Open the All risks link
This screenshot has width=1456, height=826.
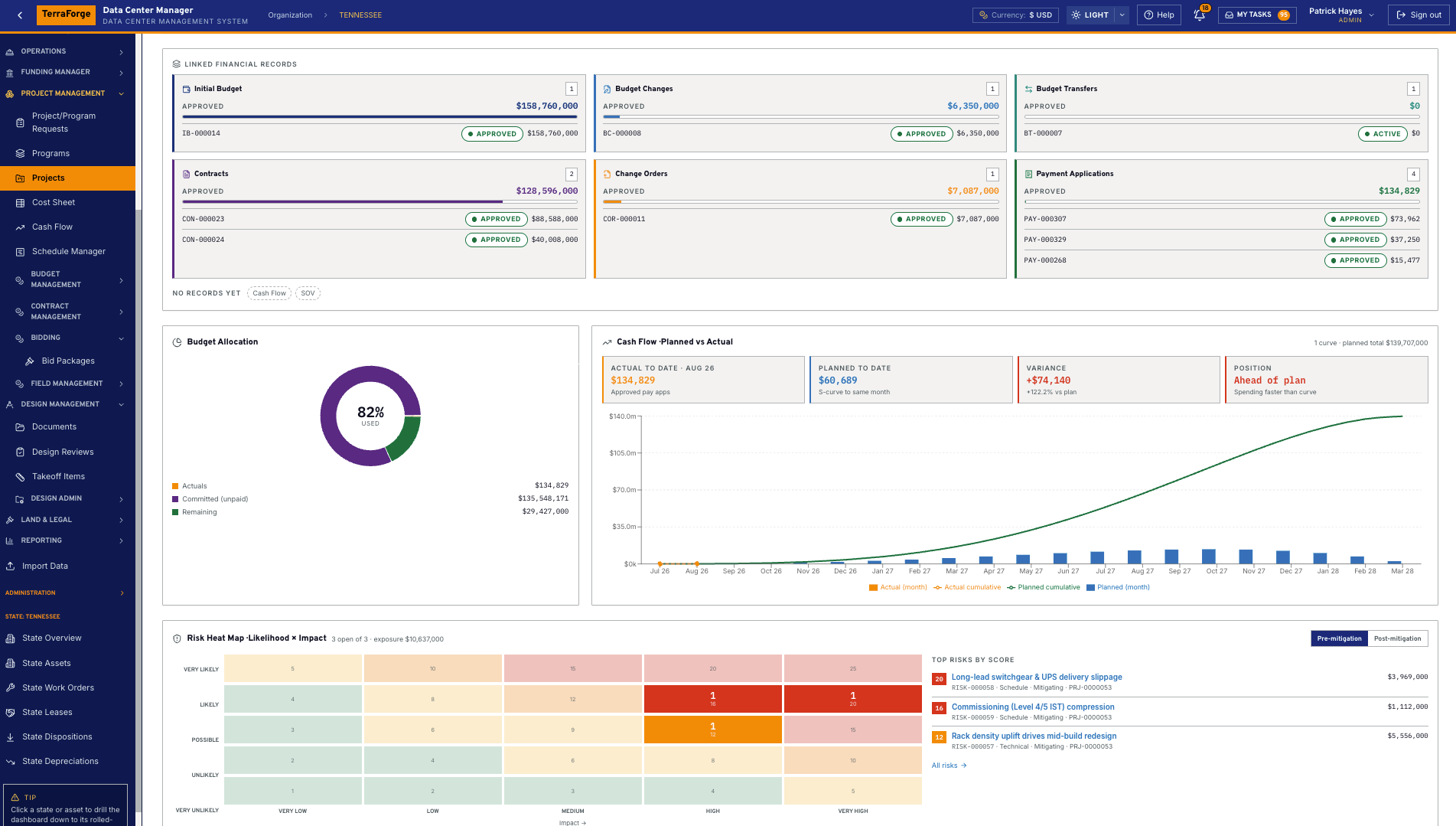(949, 766)
